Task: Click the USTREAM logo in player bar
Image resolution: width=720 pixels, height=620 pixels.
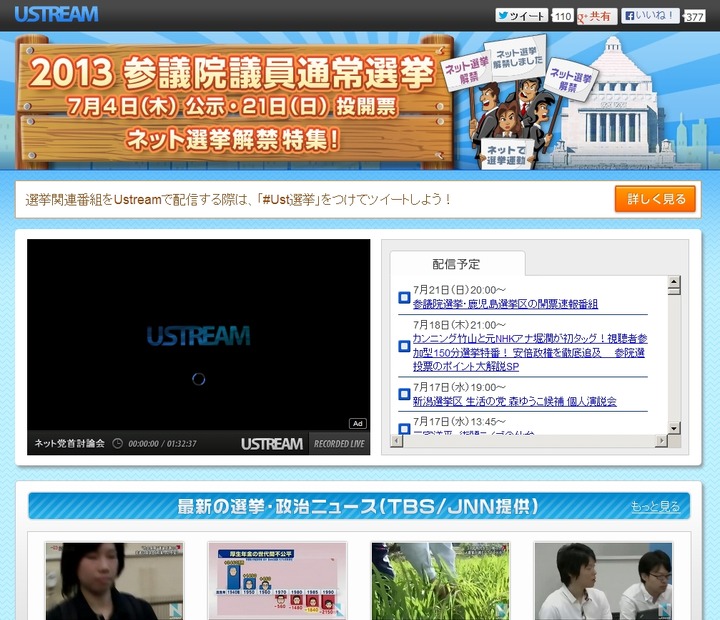Action: pos(272,444)
